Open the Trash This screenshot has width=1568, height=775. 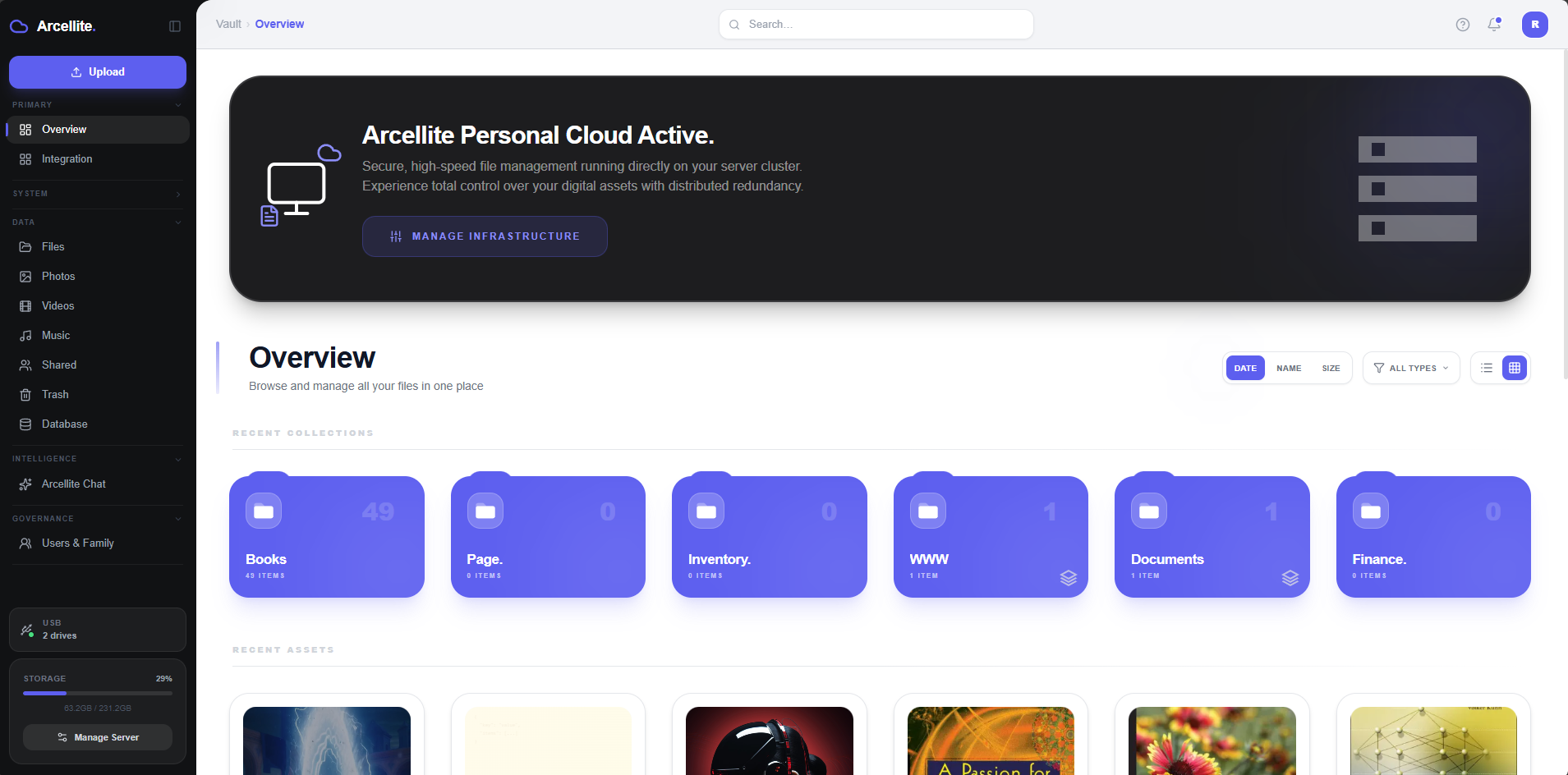tap(54, 394)
